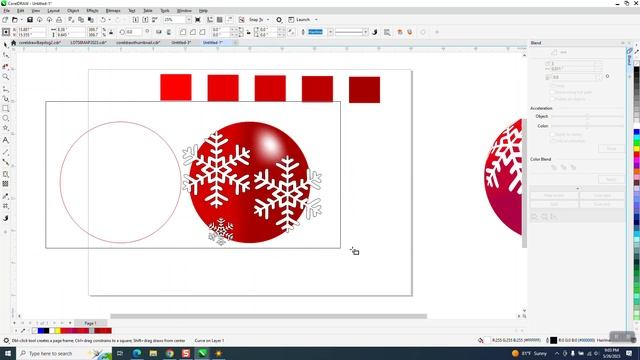Click the Copy icon
The image size is (640, 360).
point(81,20)
